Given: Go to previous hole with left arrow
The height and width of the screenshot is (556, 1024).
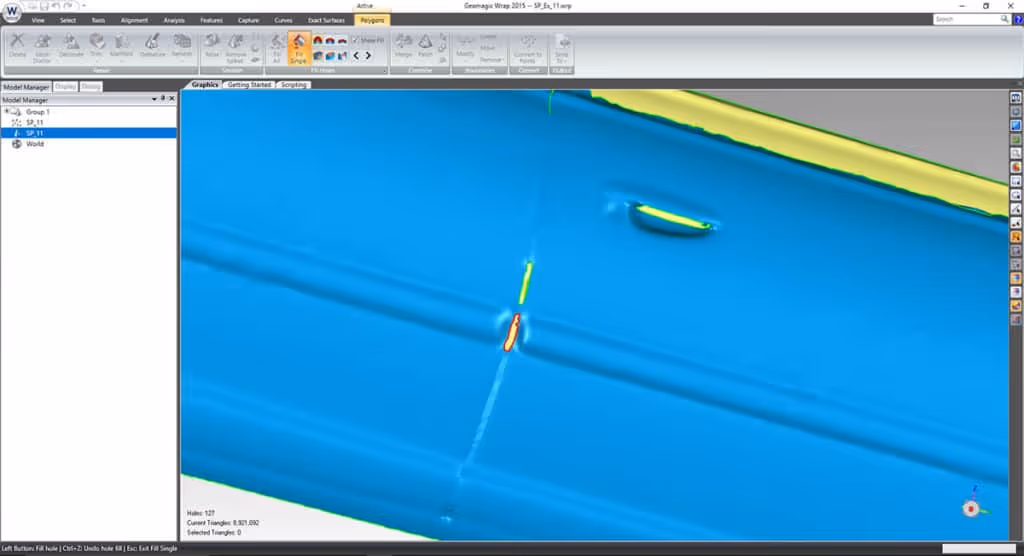Looking at the screenshot, I should click(x=357, y=56).
